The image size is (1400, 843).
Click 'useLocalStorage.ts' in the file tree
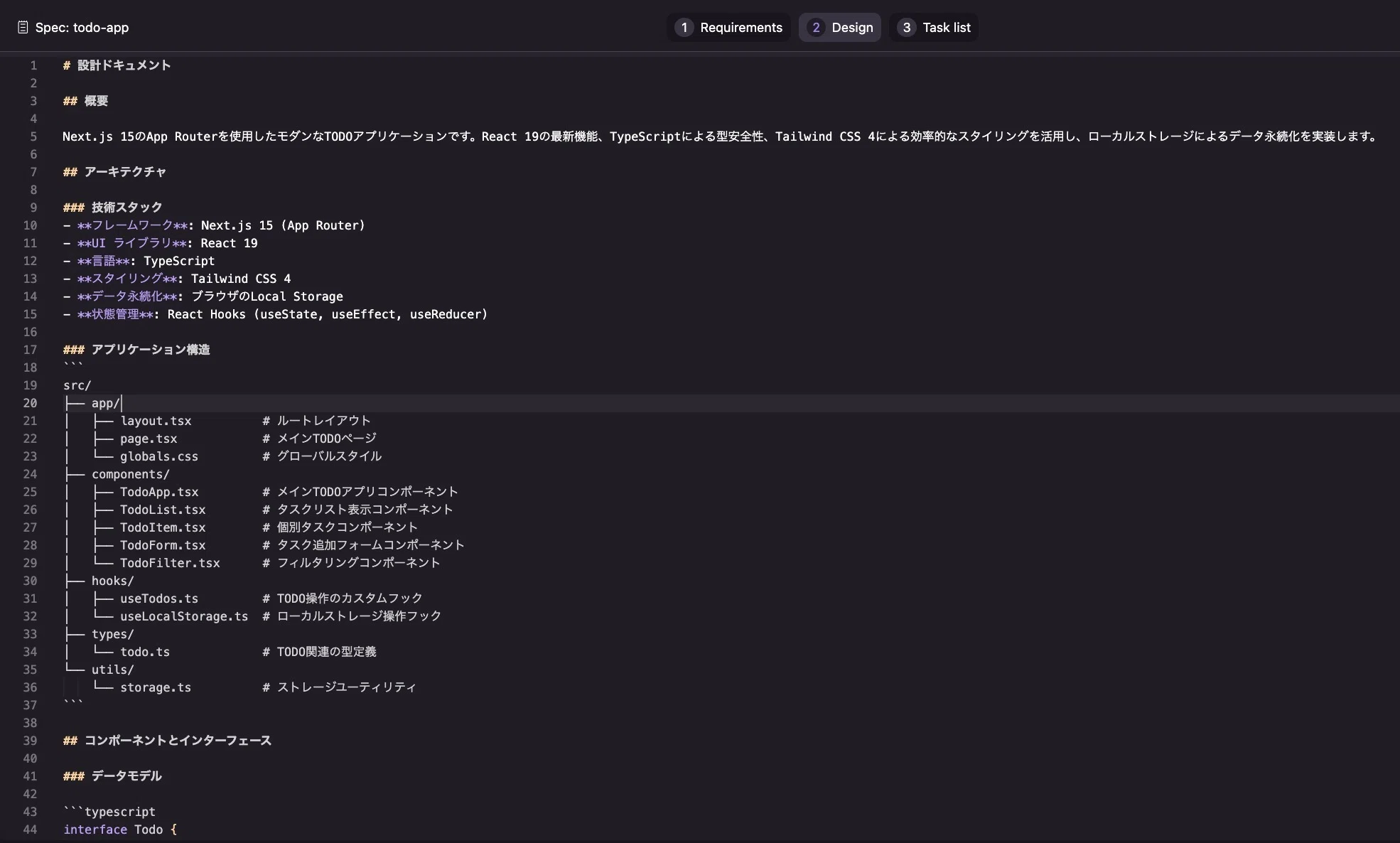pos(184,616)
